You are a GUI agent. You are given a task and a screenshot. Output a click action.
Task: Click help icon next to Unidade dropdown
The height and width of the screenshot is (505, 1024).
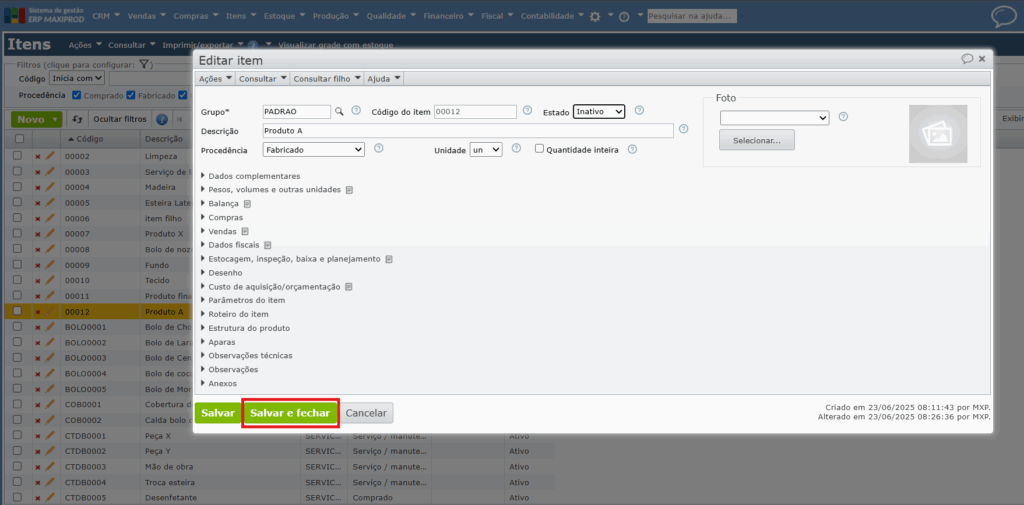(x=516, y=149)
